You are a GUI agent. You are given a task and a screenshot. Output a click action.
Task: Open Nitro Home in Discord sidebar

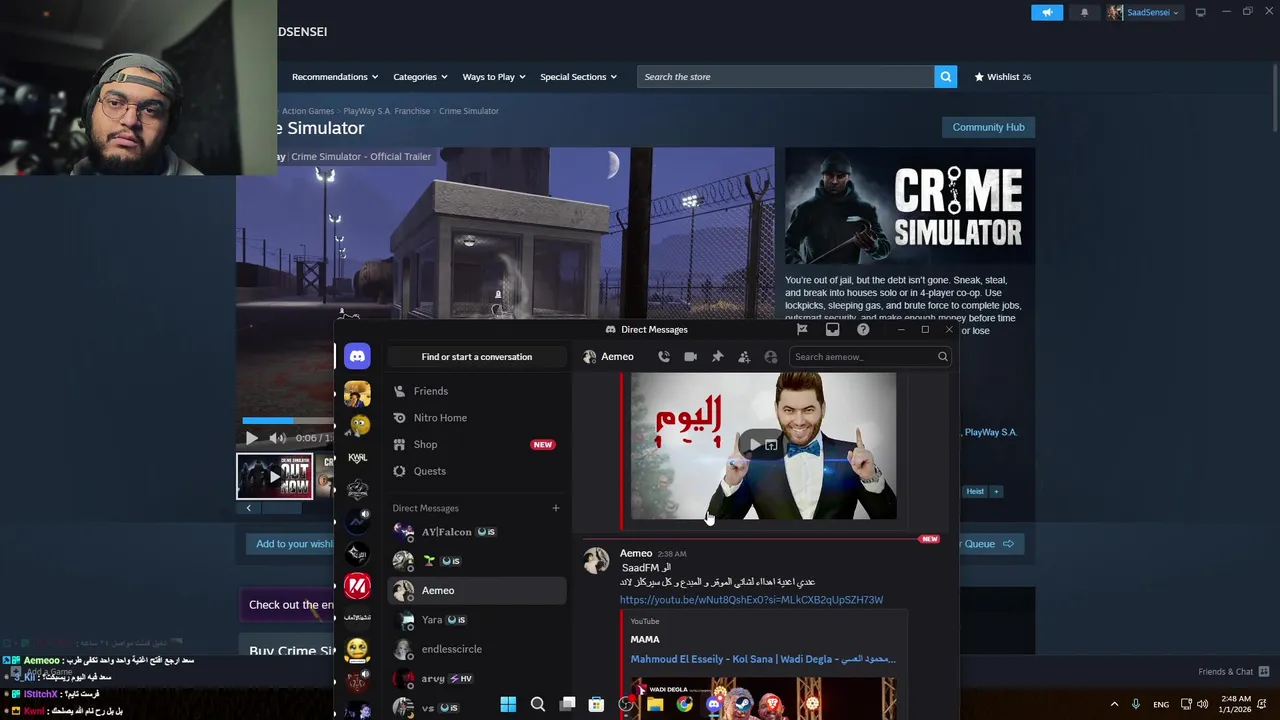tap(476, 418)
